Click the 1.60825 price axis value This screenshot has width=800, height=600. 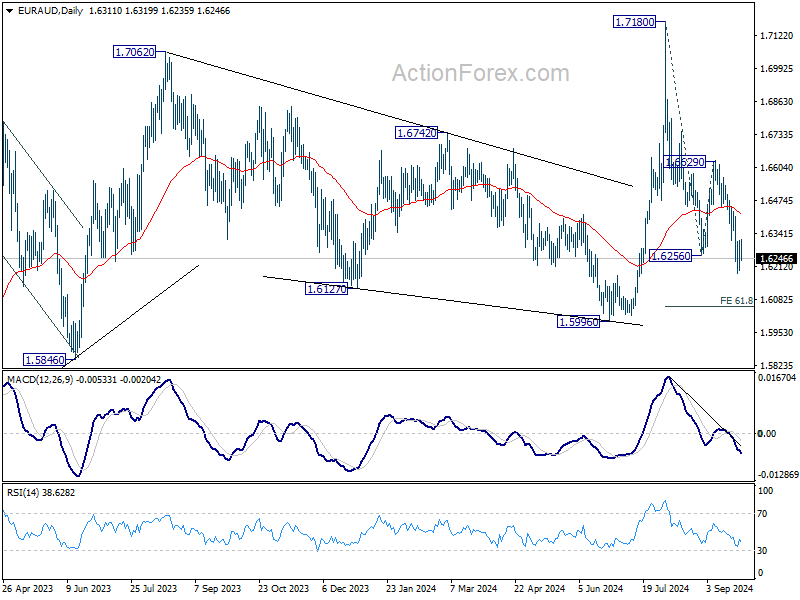coord(777,299)
